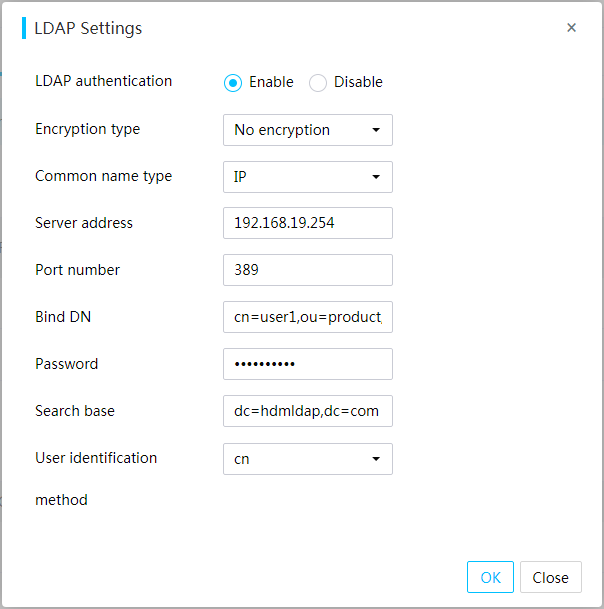The height and width of the screenshot is (609, 604).
Task: Select the Disable radio button
Action: pos(318,82)
